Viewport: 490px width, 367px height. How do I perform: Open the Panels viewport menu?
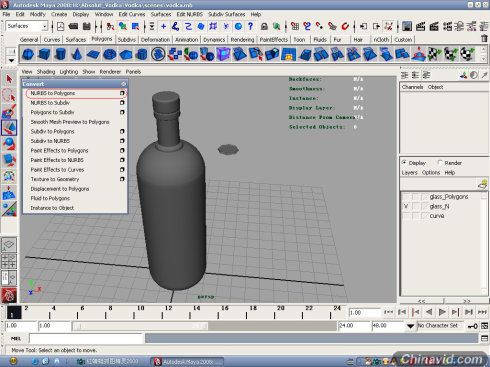click(133, 72)
